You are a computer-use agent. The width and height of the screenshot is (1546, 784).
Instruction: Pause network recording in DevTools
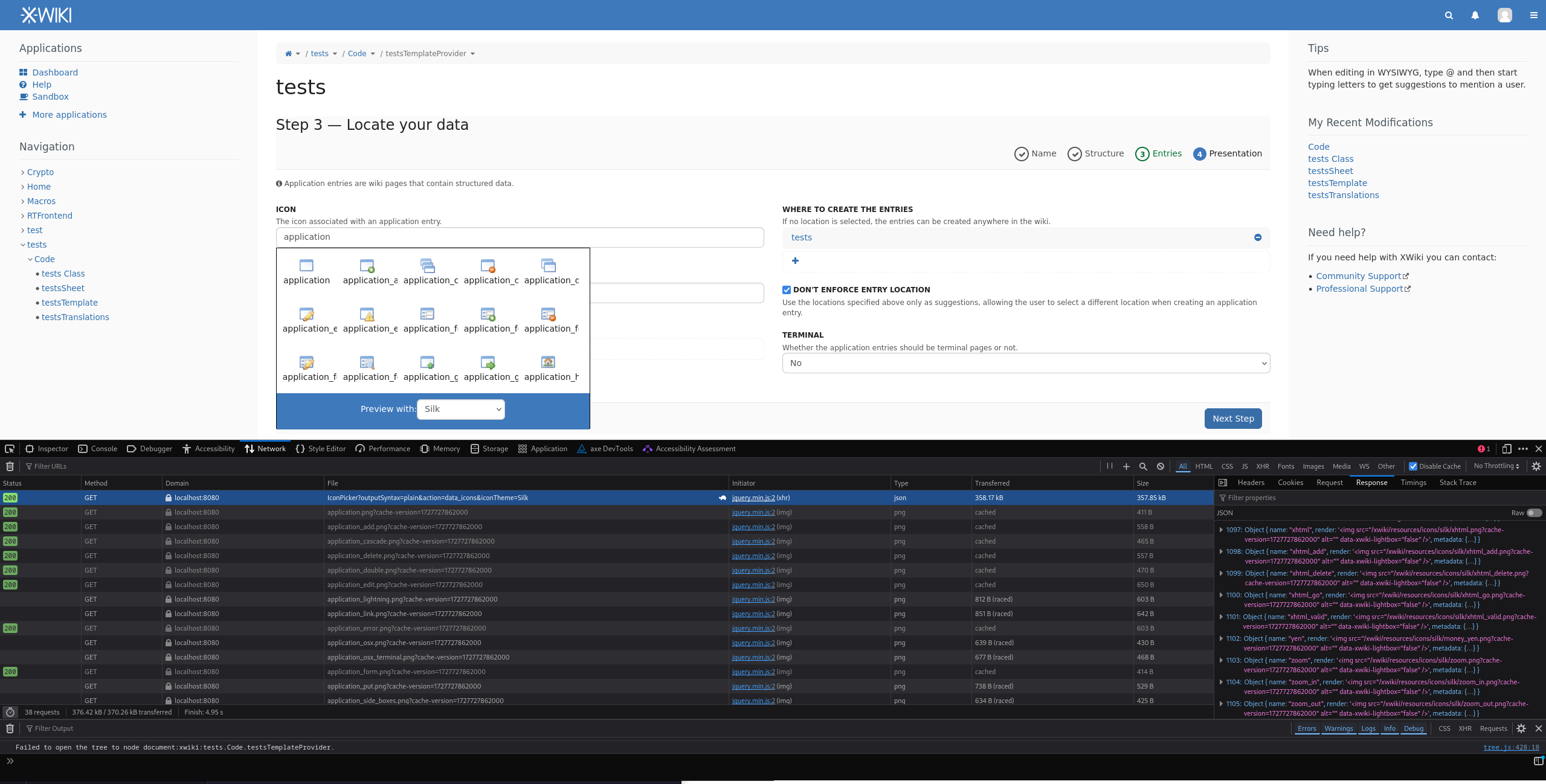point(1110,466)
